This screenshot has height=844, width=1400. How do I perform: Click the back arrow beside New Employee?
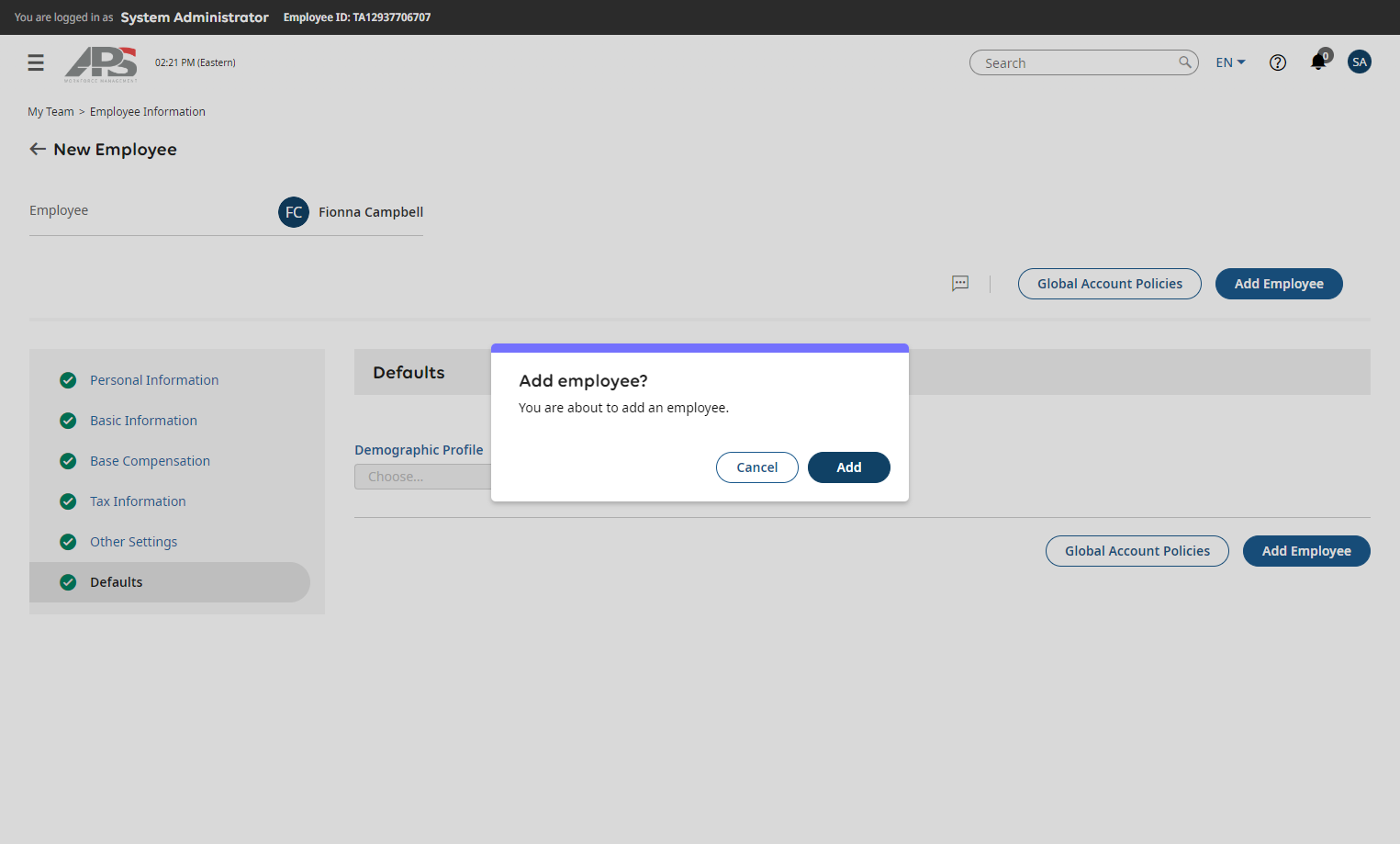coord(38,149)
